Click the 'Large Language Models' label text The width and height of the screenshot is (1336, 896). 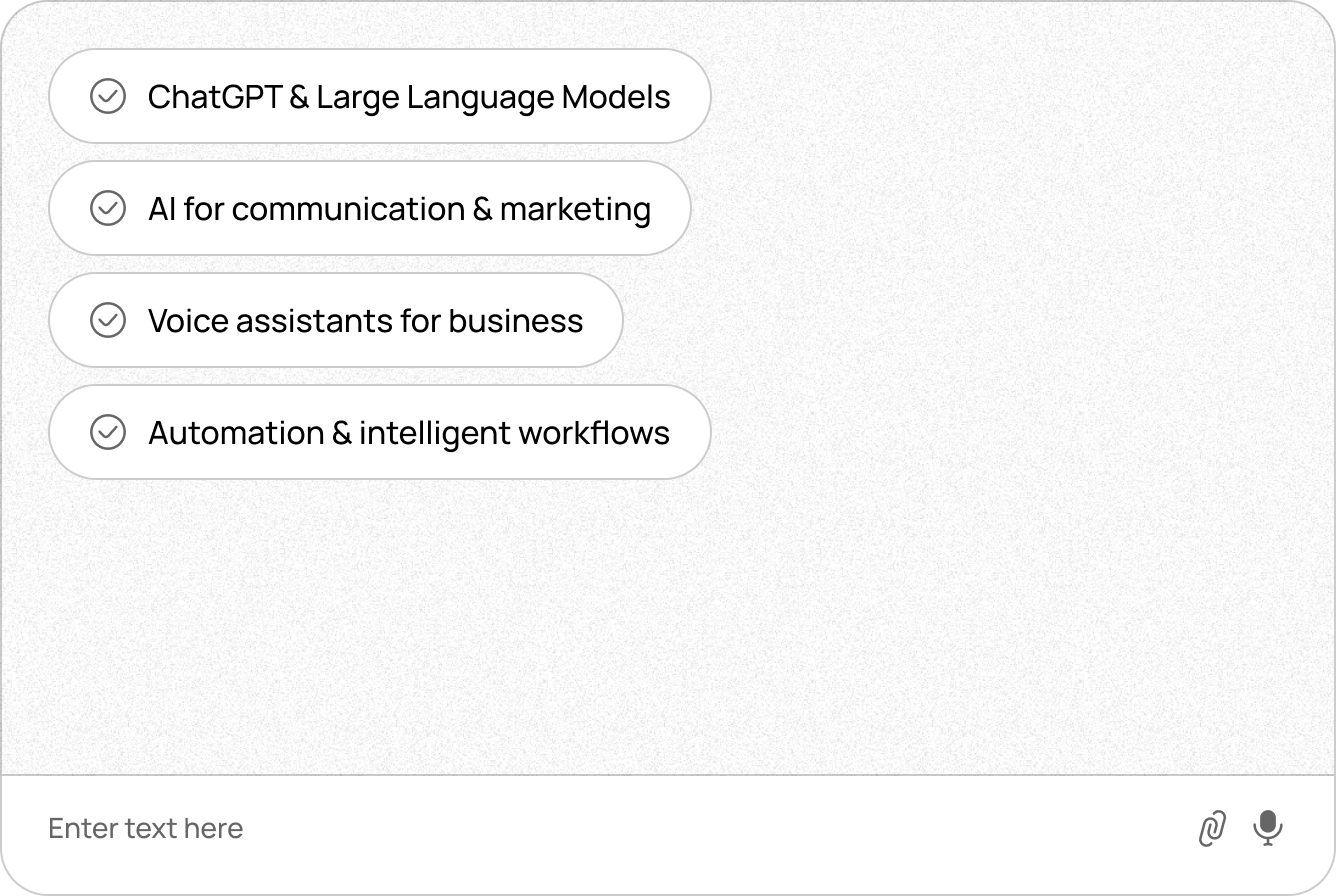click(x=493, y=98)
